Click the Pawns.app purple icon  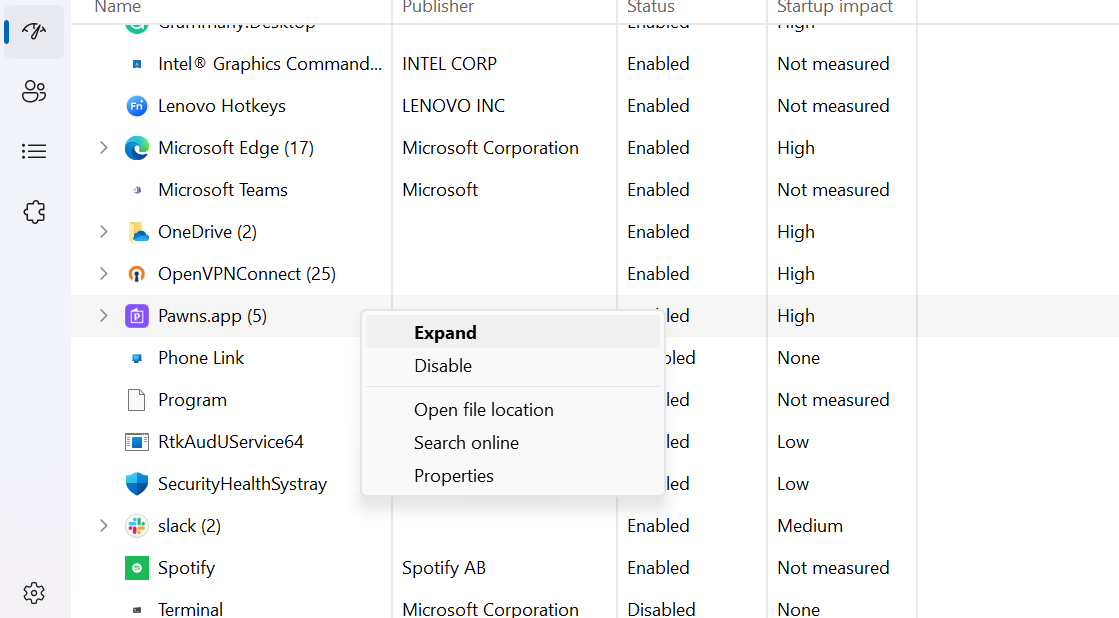(x=137, y=316)
